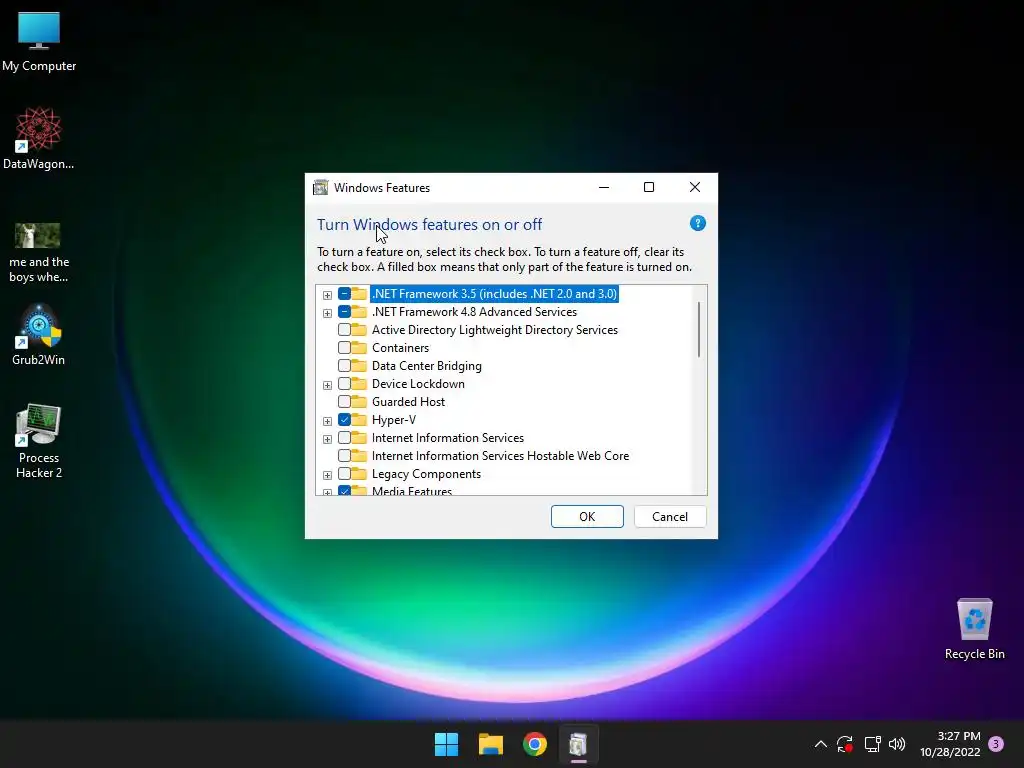Expand the Legacy Components node

coord(327,475)
